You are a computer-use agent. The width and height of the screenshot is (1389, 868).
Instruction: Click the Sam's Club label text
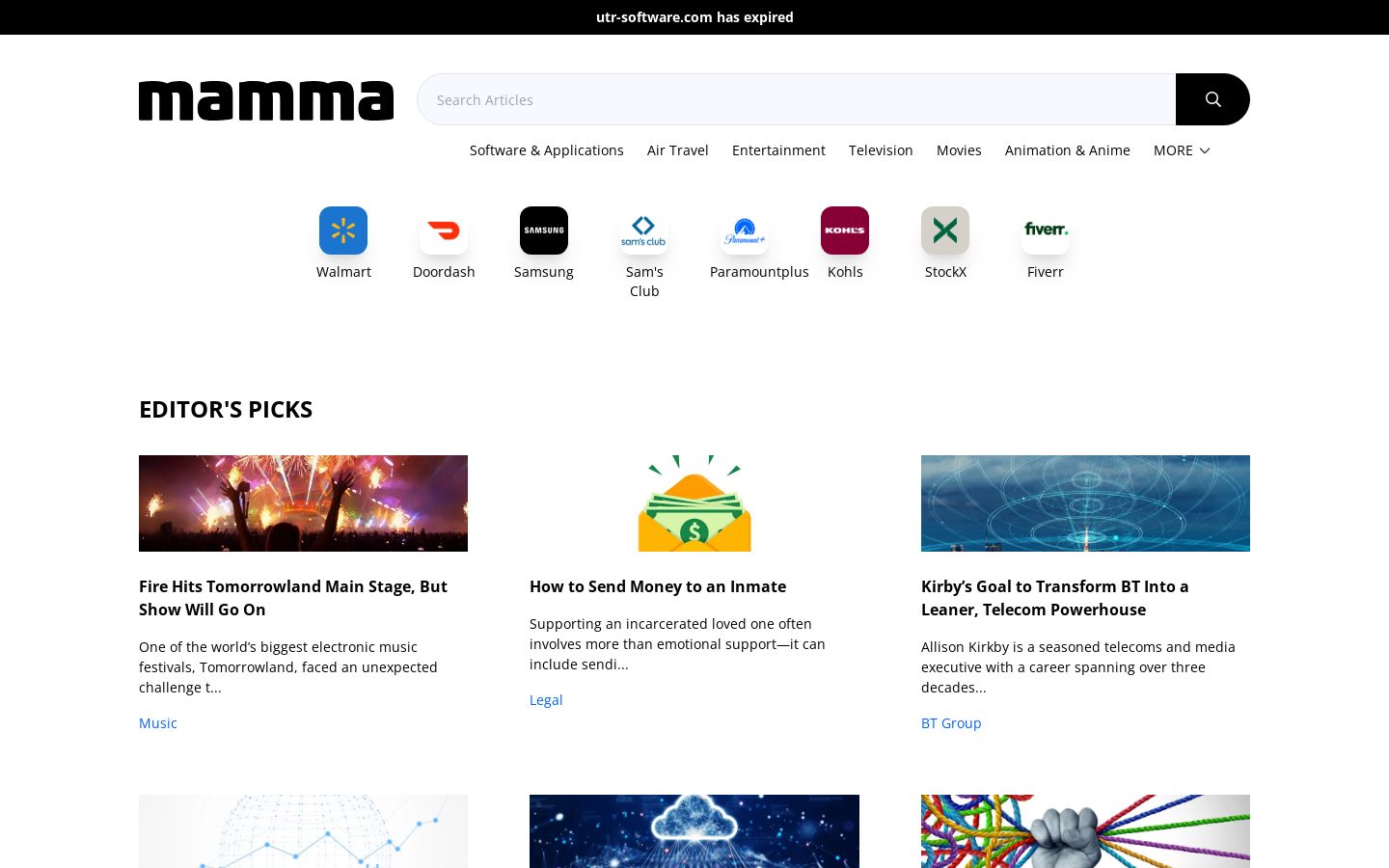pyautogui.click(x=644, y=282)
